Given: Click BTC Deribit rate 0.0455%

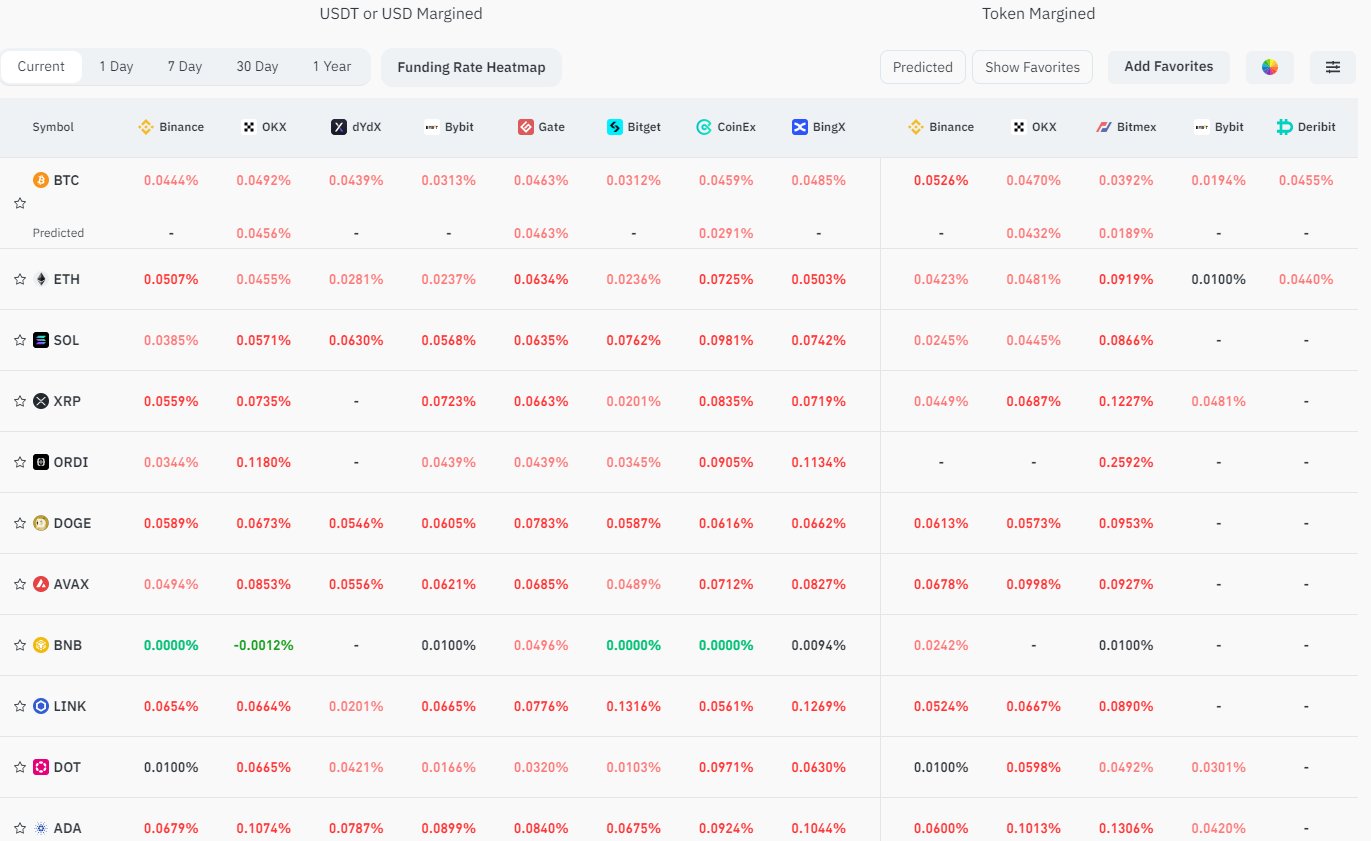Looking at the screenshot, I should (1306, 180).
